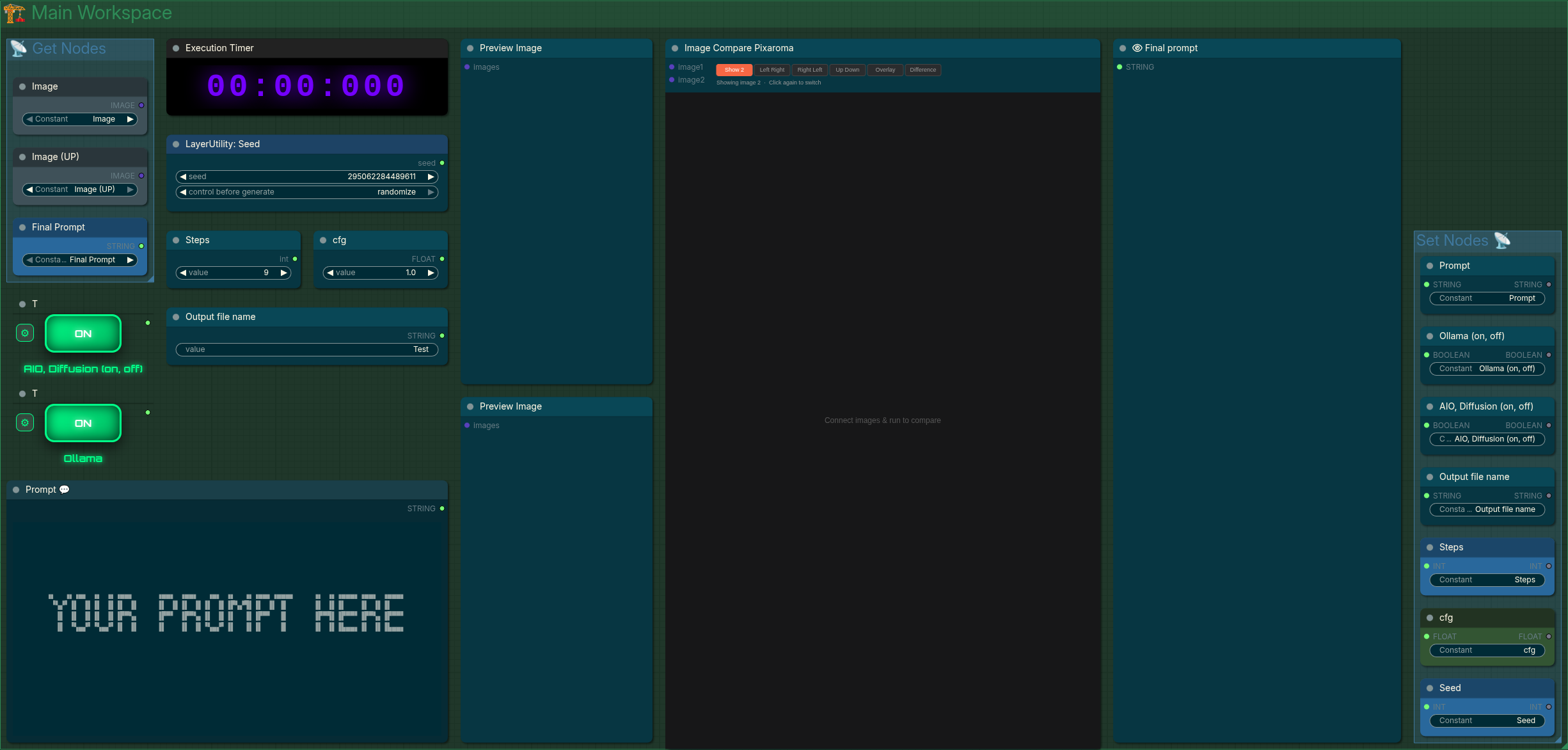Collapse the Output file name node
Image resolution: width=1568 pixels, height=750 pixels.
tap(176, 317)
